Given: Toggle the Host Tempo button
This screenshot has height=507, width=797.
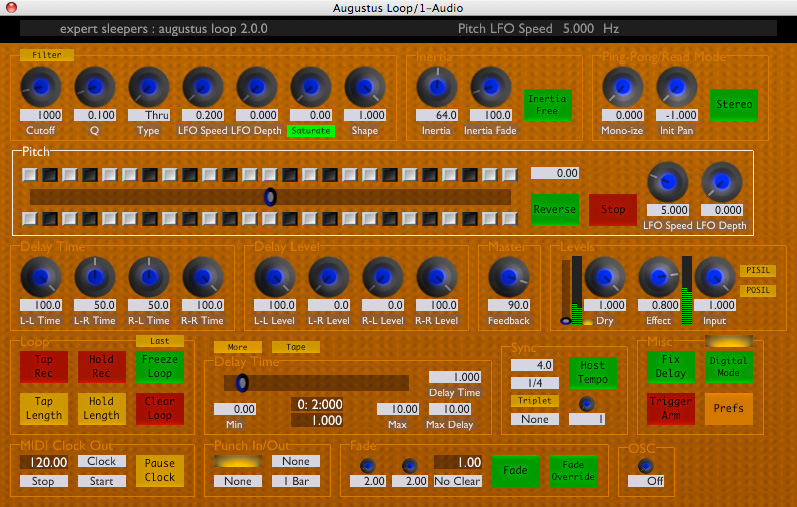Looking at the screenshot, I should click(593, 372).
